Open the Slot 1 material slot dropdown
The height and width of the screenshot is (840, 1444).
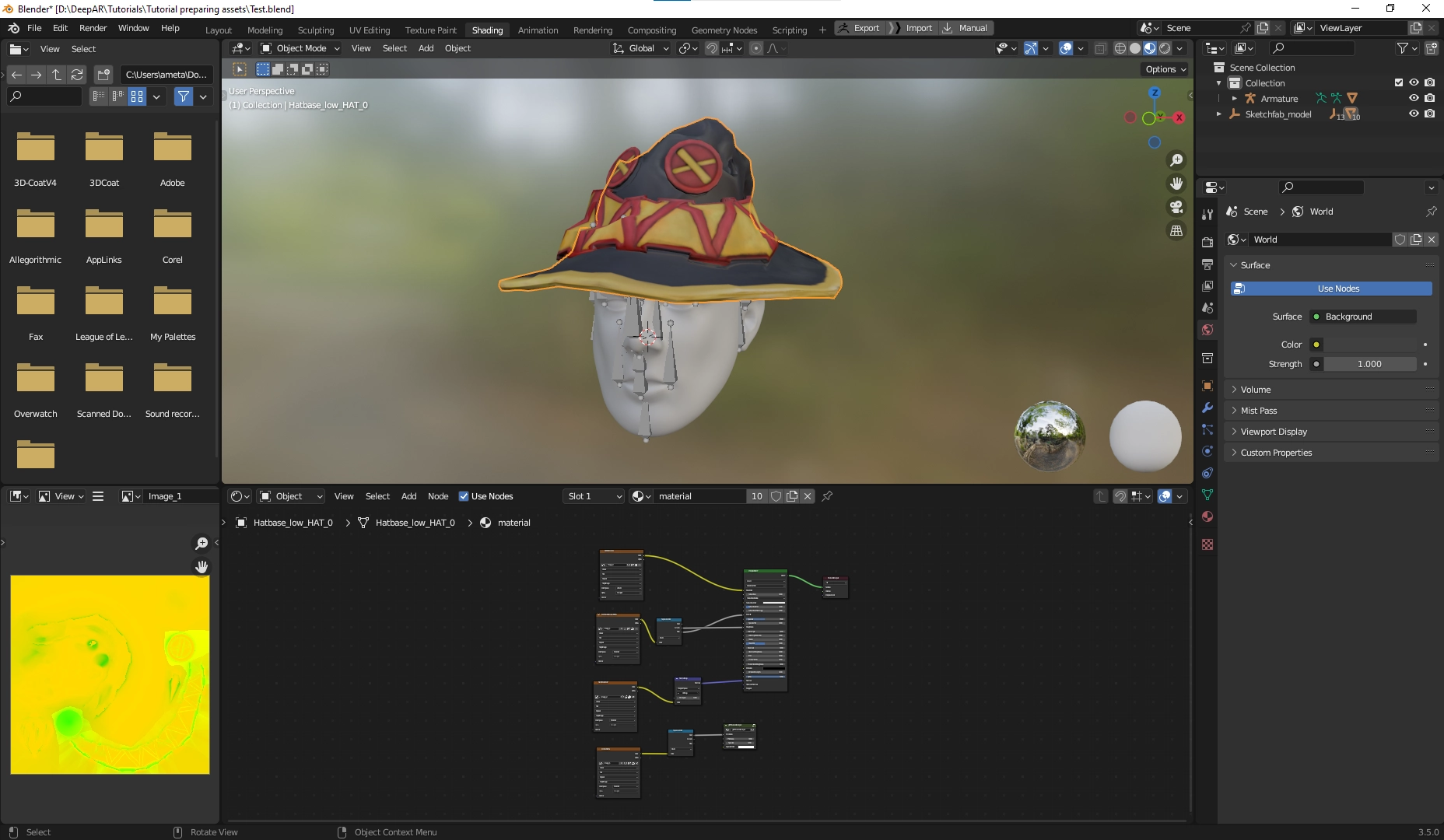pos(594,496)
